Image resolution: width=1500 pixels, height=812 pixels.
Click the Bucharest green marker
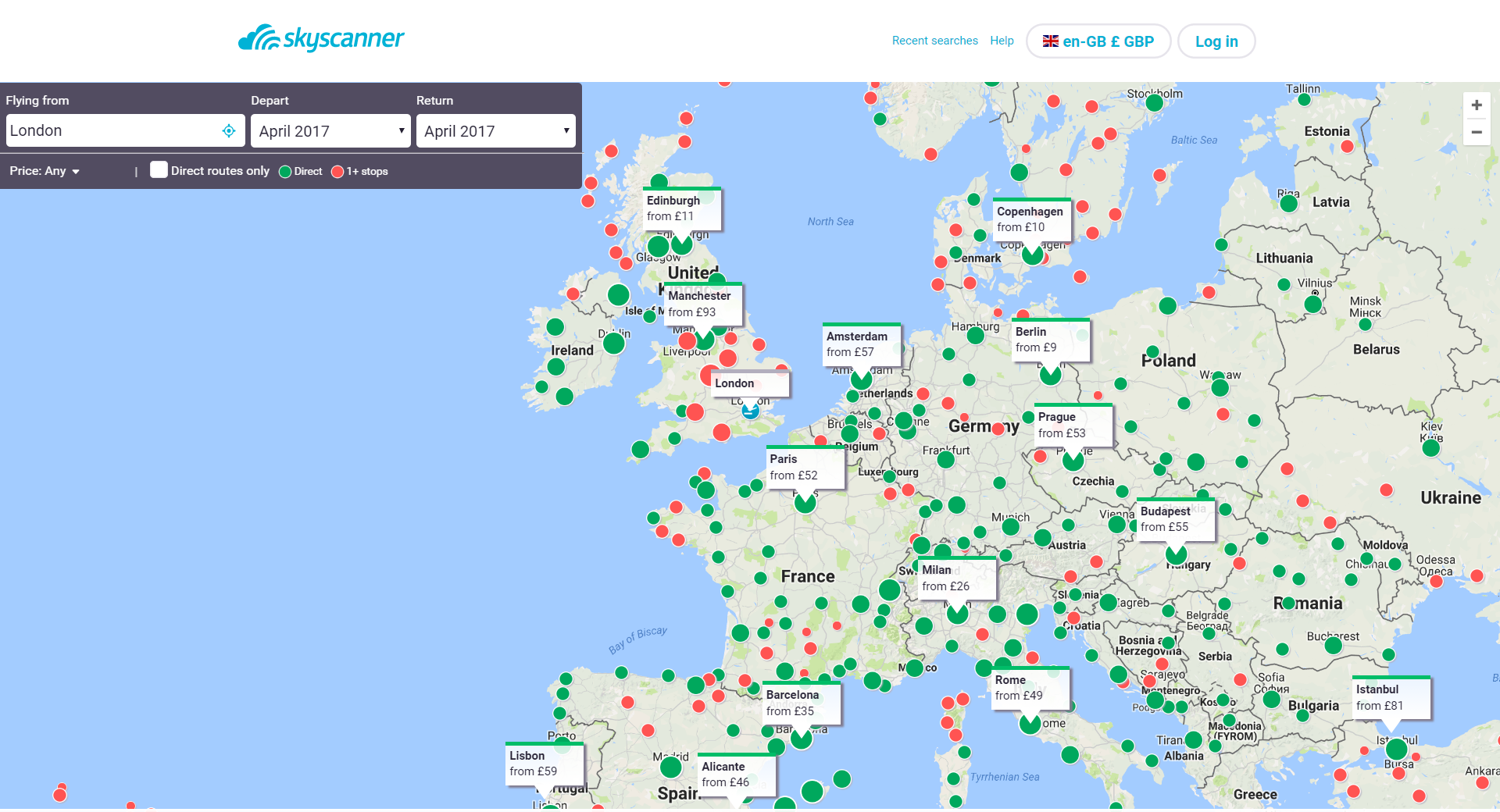1334,646
